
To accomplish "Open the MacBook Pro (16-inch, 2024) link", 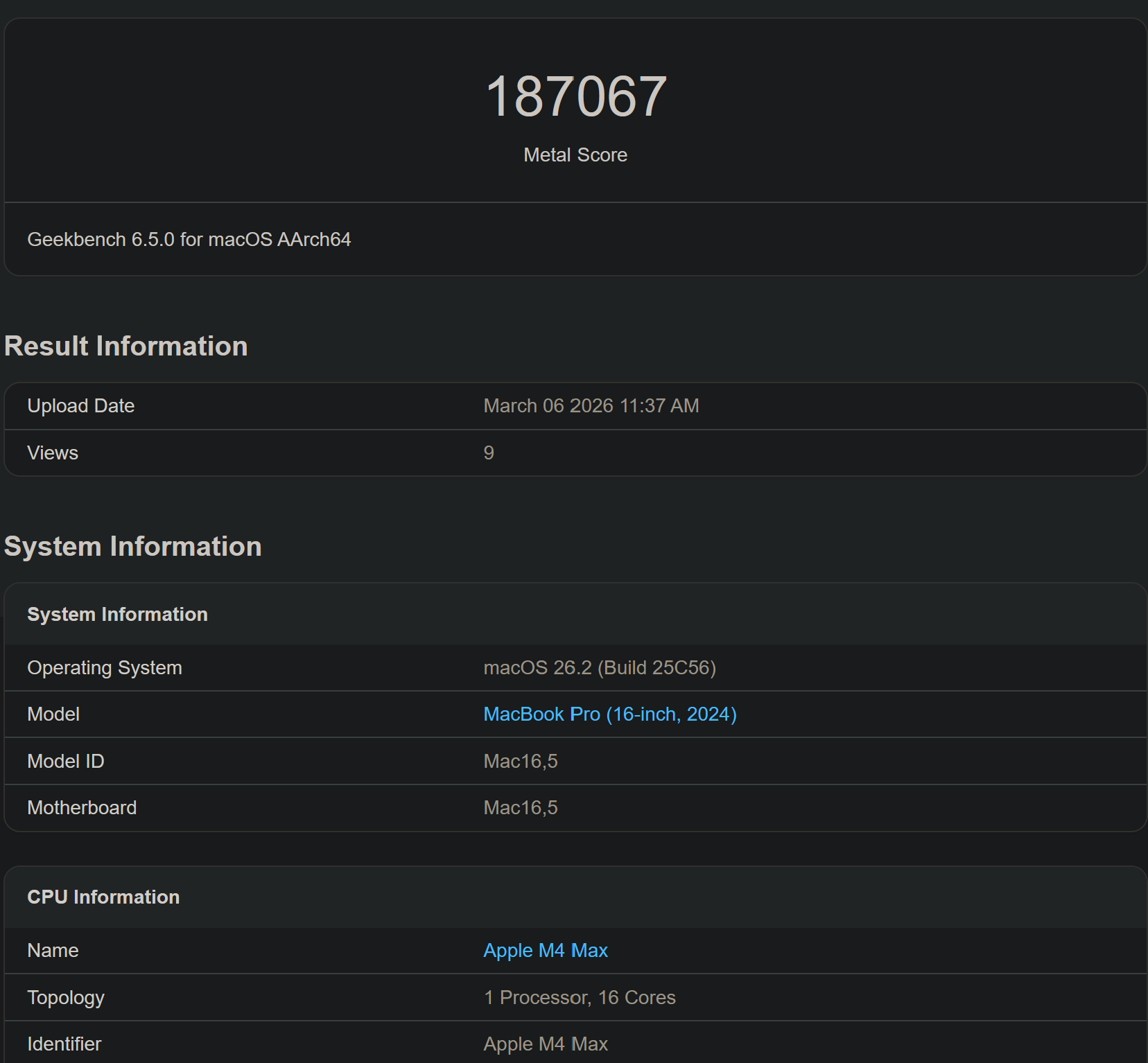I will (609, 714).
